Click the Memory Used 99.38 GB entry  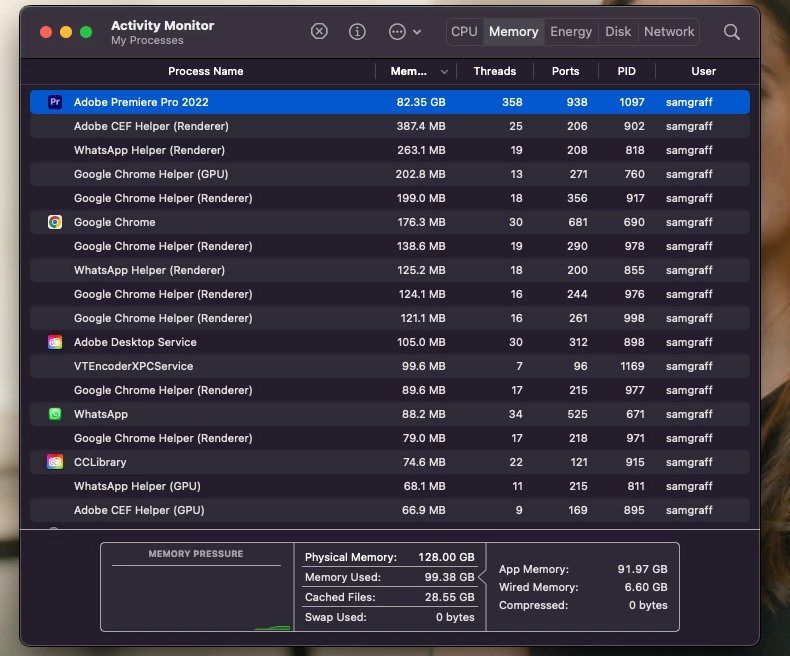(x=389, y=577)
